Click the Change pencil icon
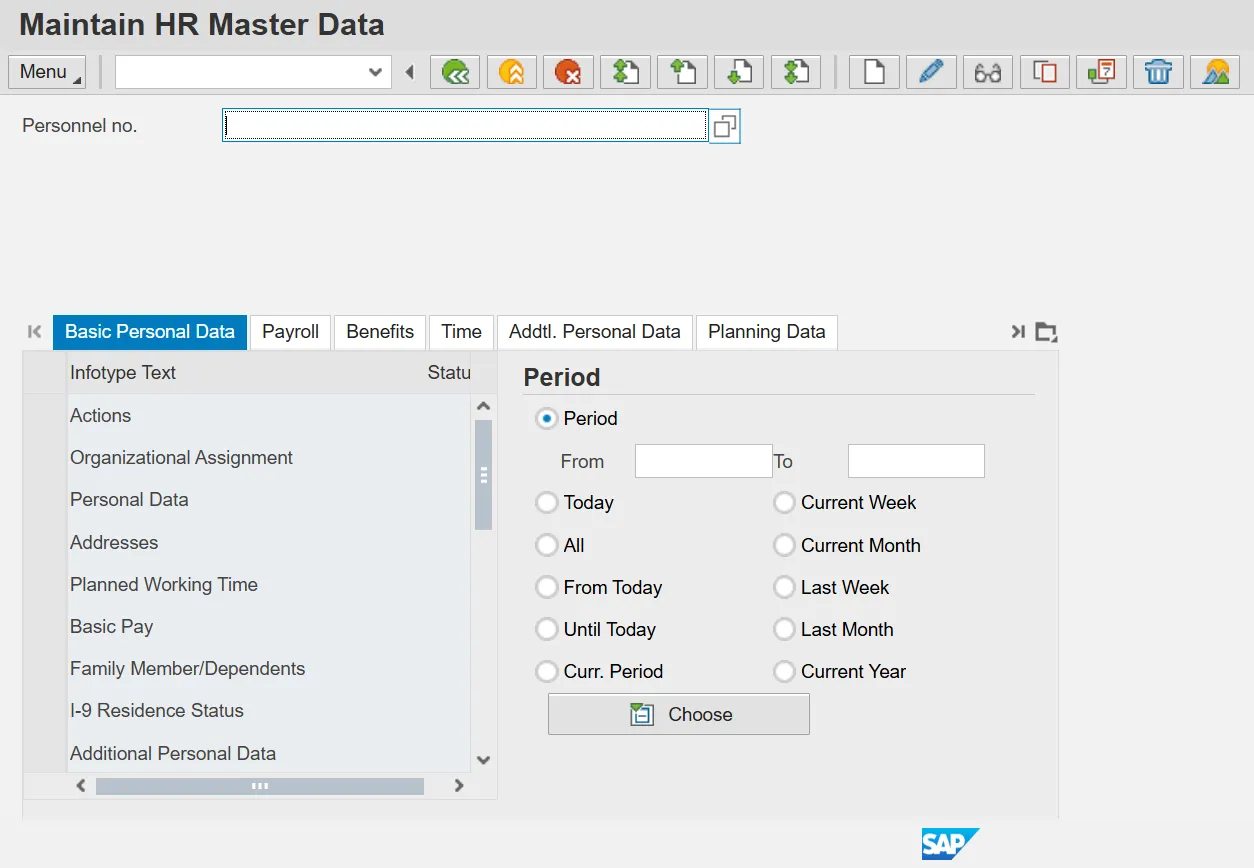Image resolution: width=1254 pixels, height=868 pixels. (x=930, y=72)
